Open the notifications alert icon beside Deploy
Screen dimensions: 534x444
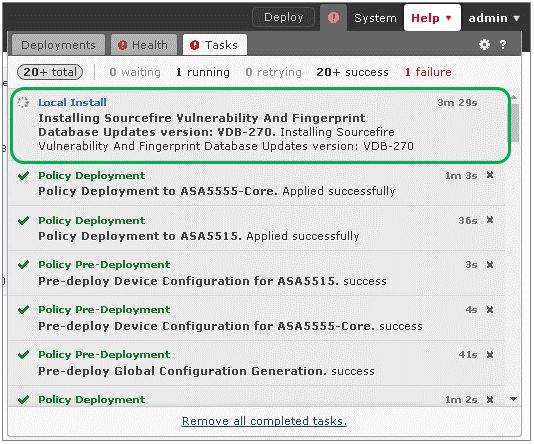[x=333, y=17]
